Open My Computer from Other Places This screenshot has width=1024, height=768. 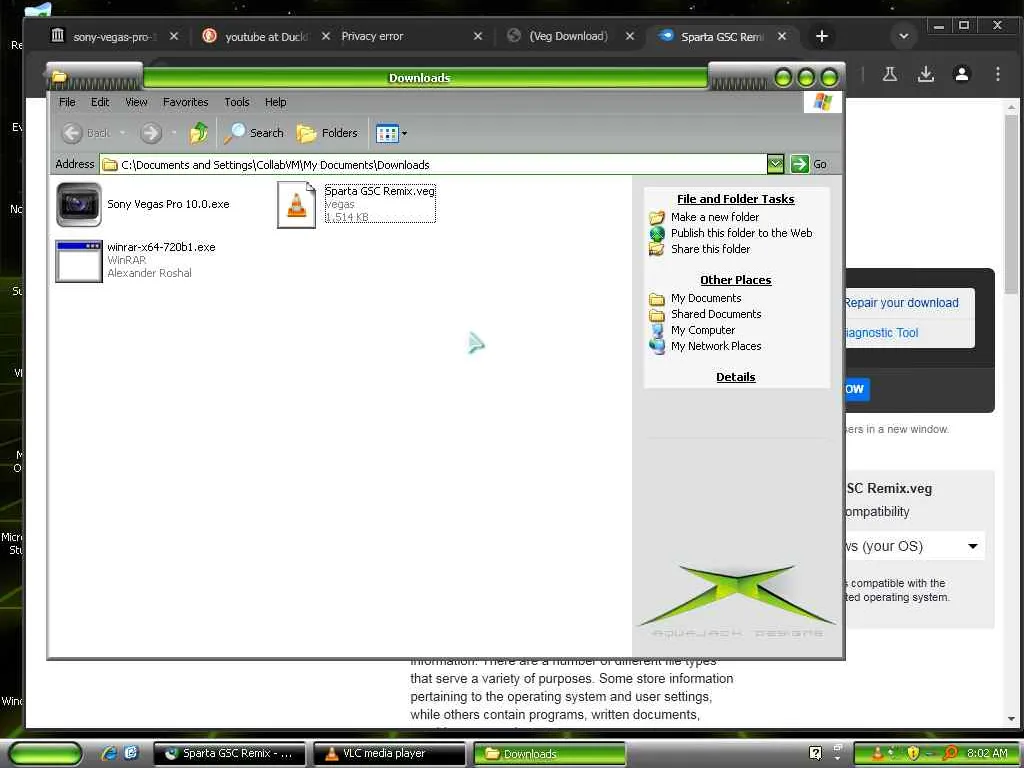703,330
